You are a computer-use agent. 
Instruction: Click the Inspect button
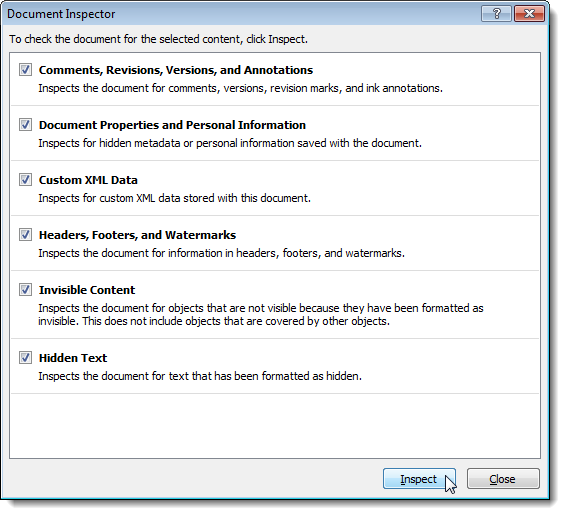point(419,479)
